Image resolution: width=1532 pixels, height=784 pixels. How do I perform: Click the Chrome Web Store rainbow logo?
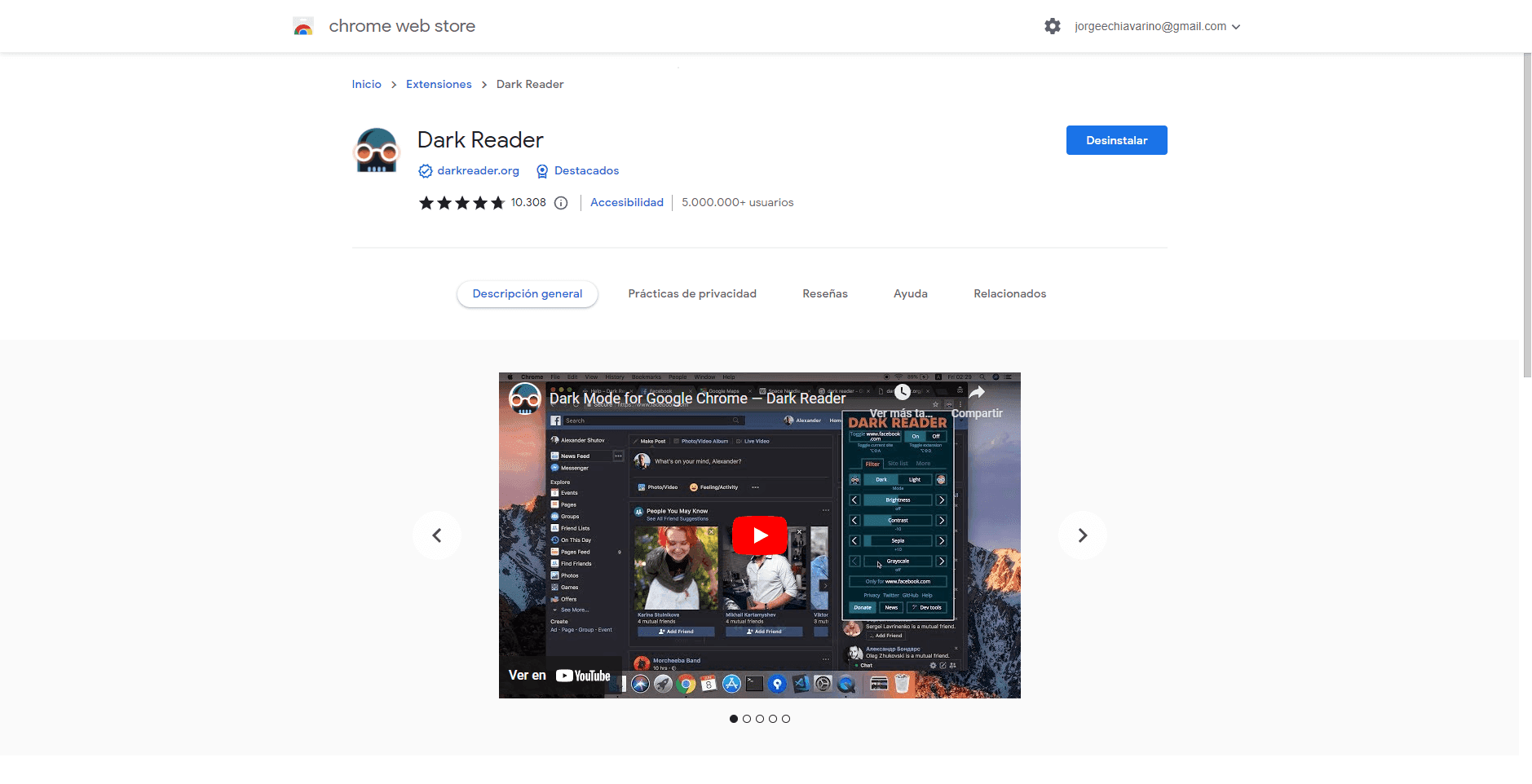(x=303, y=26)
